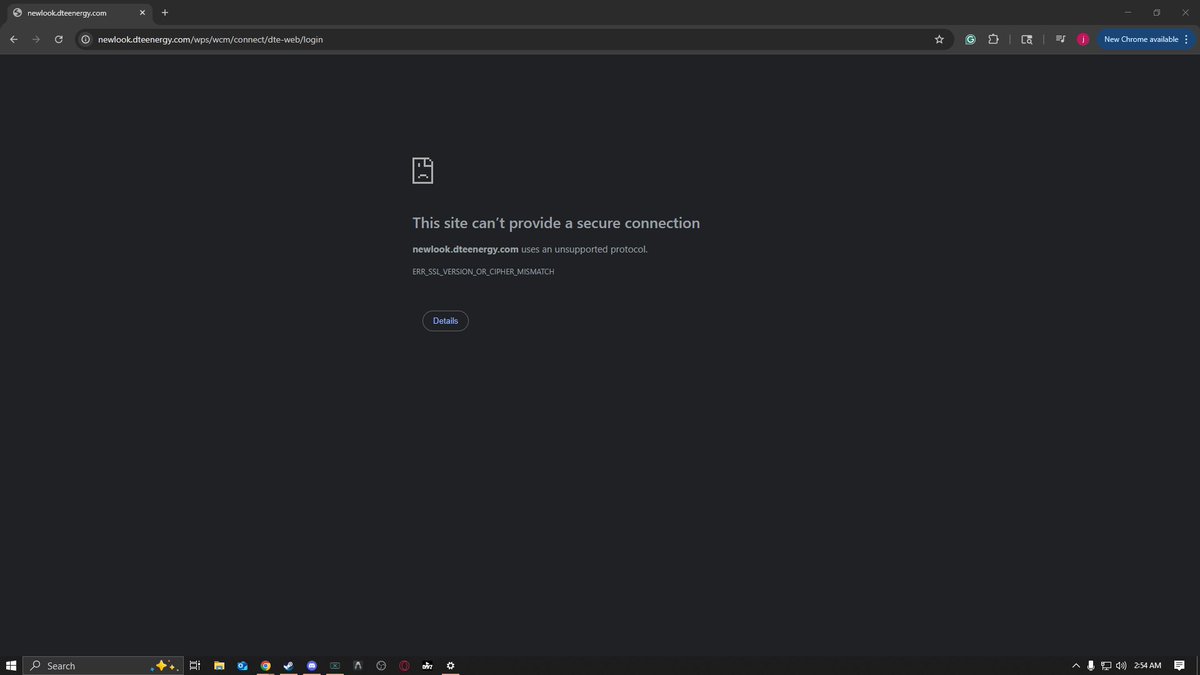This screenshot has height=675, width=1200.
Task: Open Steam from the taskbar
Action: click(289, 666)
